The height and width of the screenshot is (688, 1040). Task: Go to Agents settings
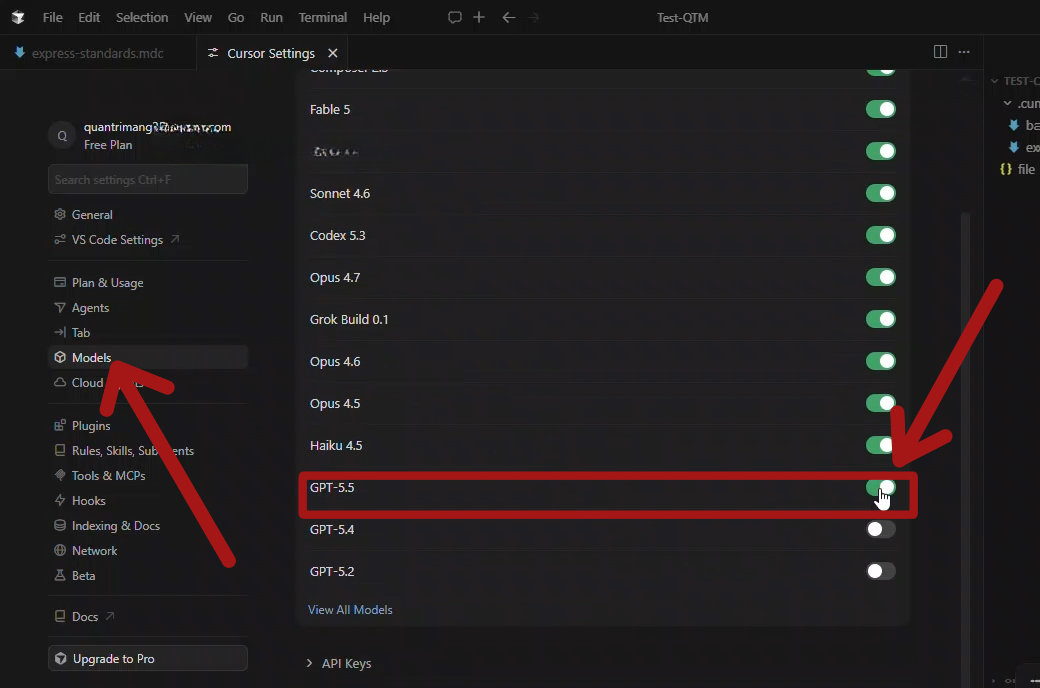point(90,308)
